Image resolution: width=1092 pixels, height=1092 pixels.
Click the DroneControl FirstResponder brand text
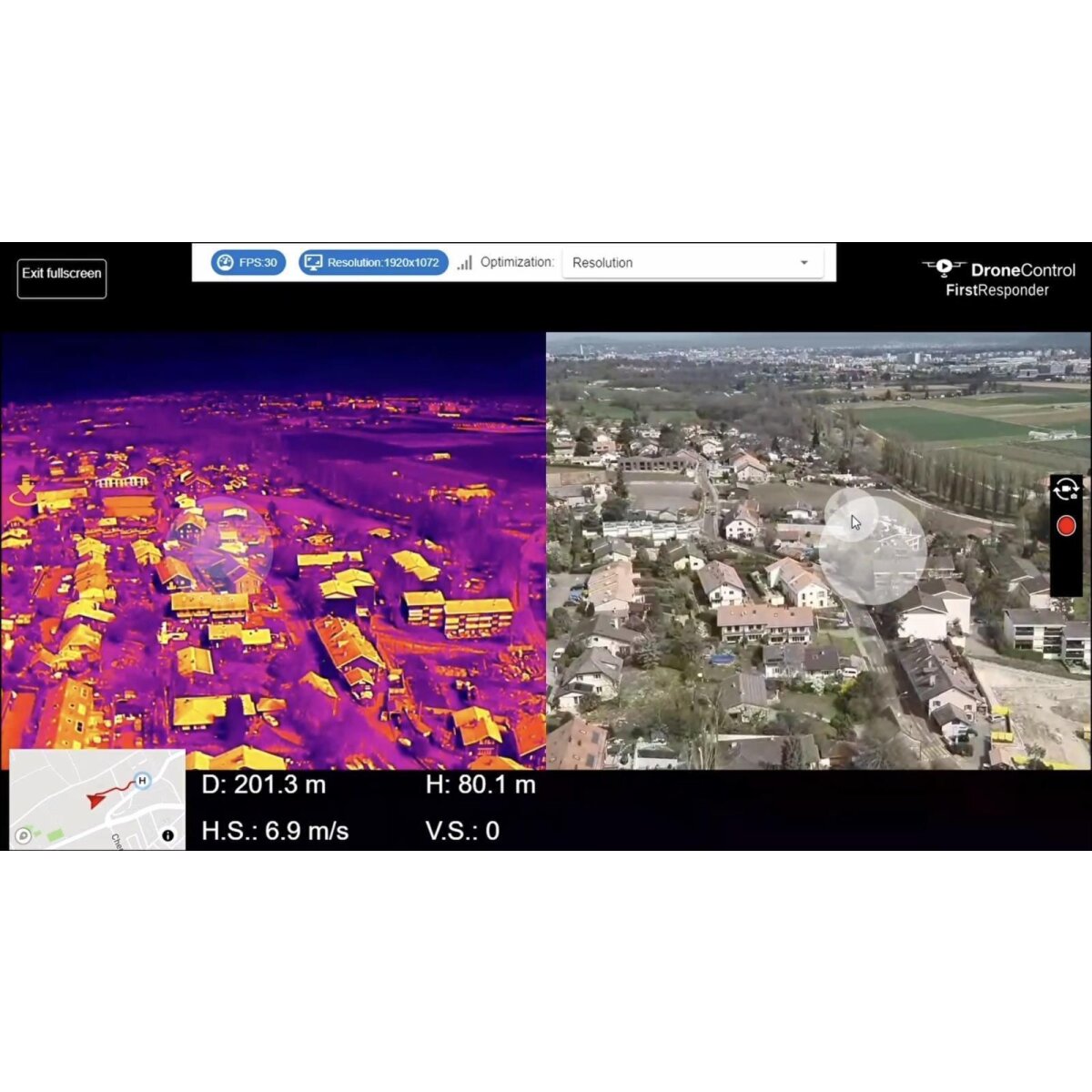click(1010, 280)
